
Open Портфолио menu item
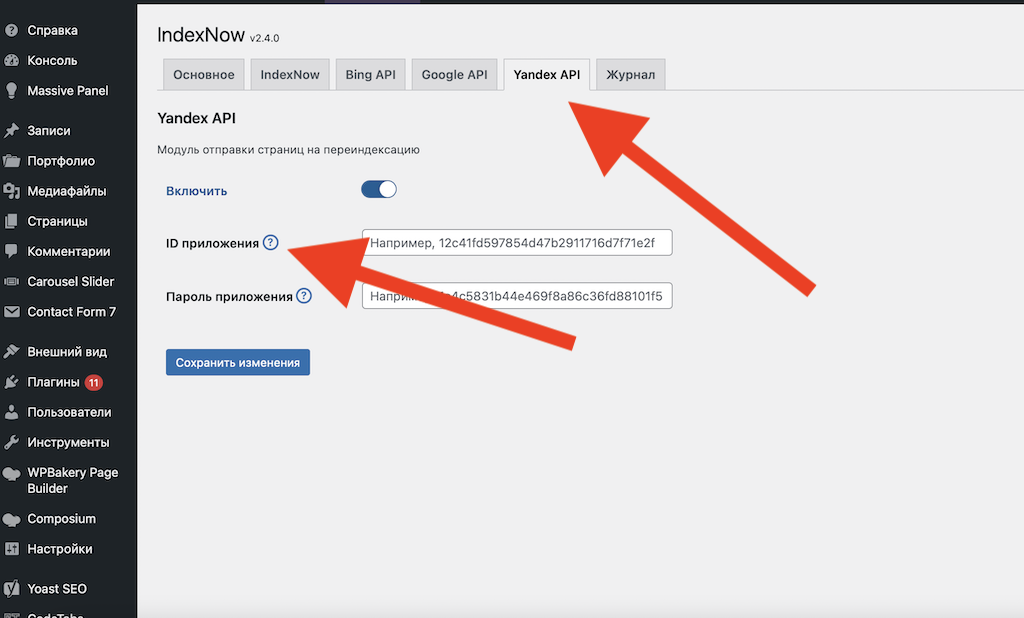pyautogui.click(x=61, y=161)
